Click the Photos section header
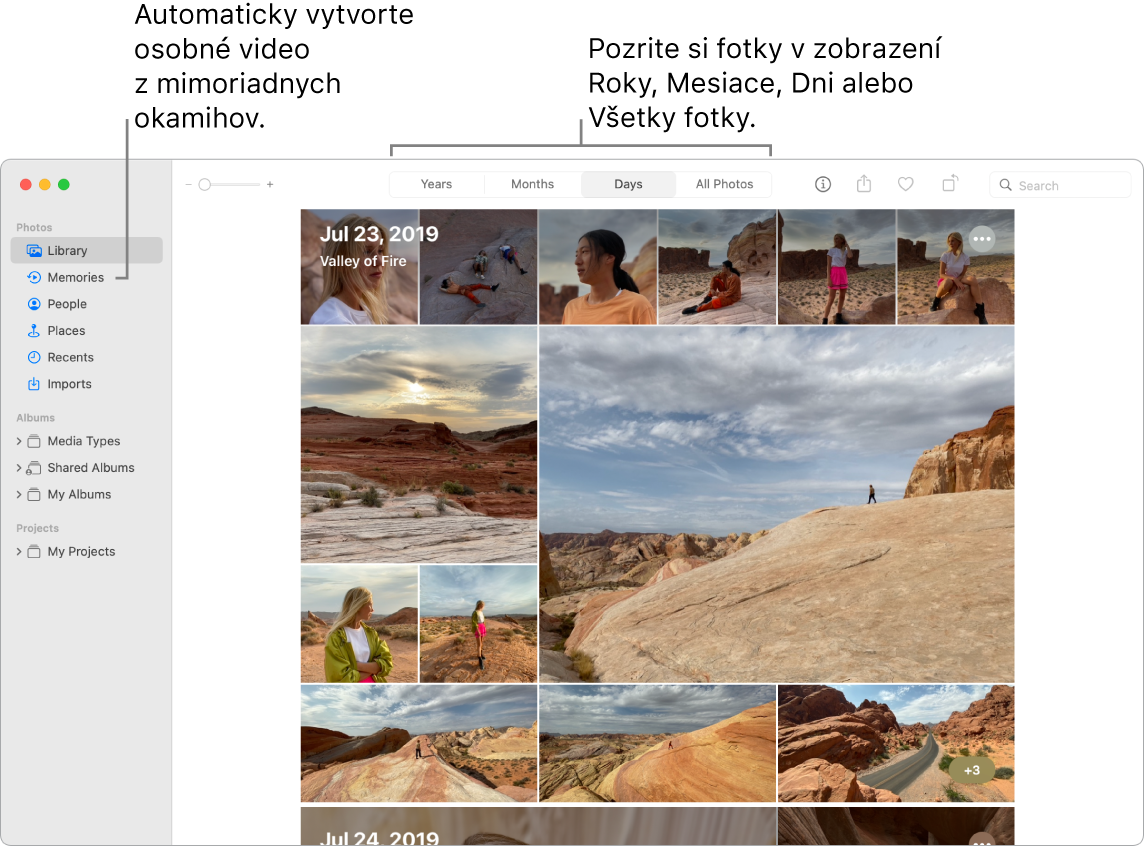 [34, 227]
